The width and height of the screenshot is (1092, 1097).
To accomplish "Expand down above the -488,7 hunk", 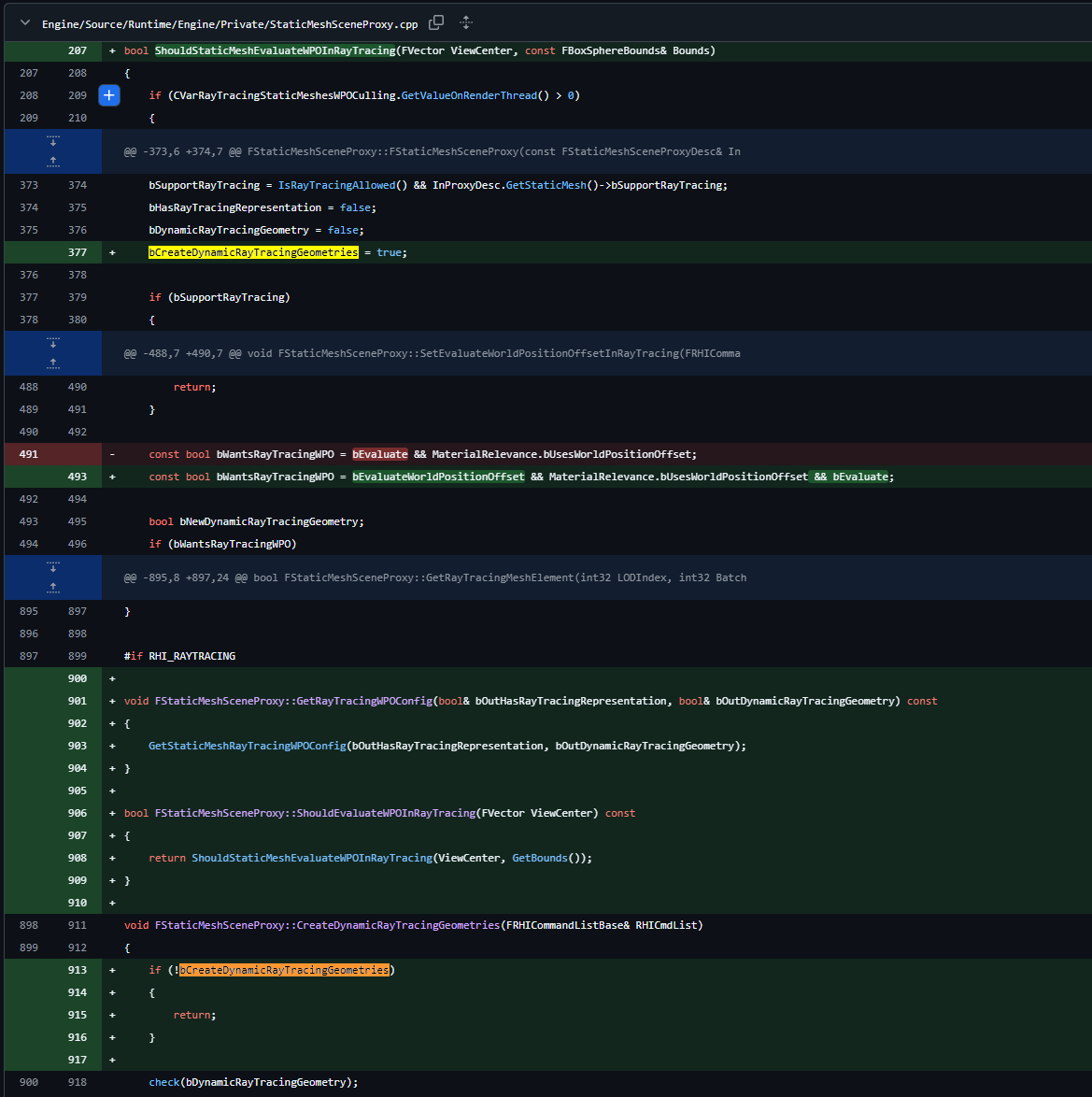I will 53,342.
